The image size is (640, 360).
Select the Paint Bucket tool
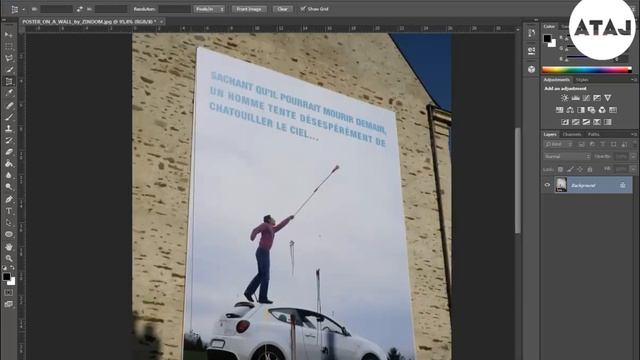pos(9,164)
